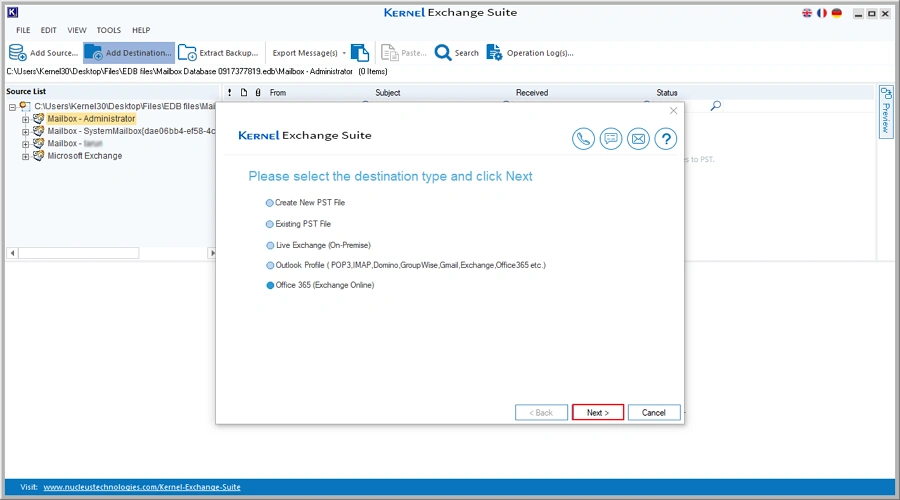
Task: Open the TOOLS menu
Action: pos(108,30)
